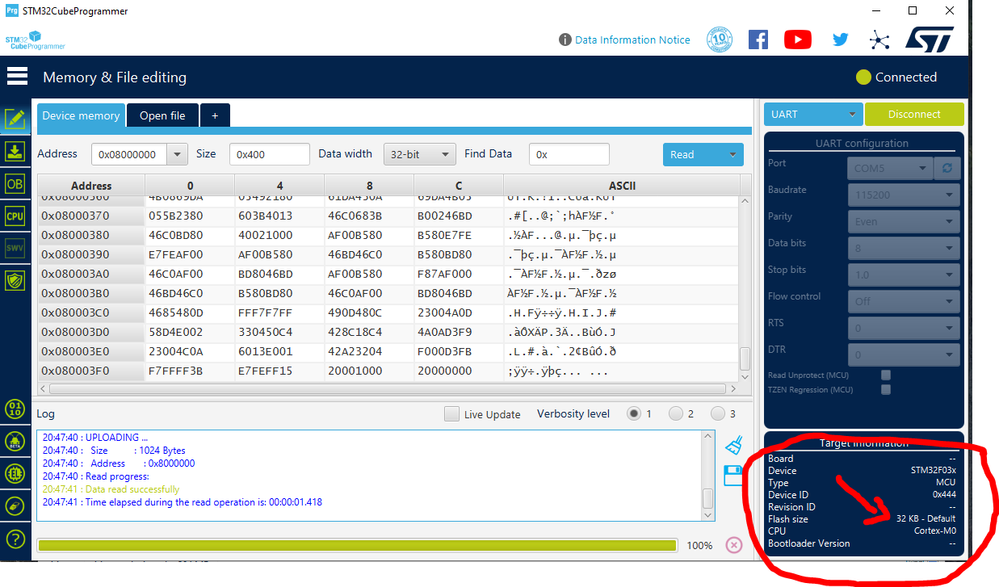The width and height of the screenshot is (999, 587).
Task: Open the Option Bytes OB icon
Action: point(15,184)
